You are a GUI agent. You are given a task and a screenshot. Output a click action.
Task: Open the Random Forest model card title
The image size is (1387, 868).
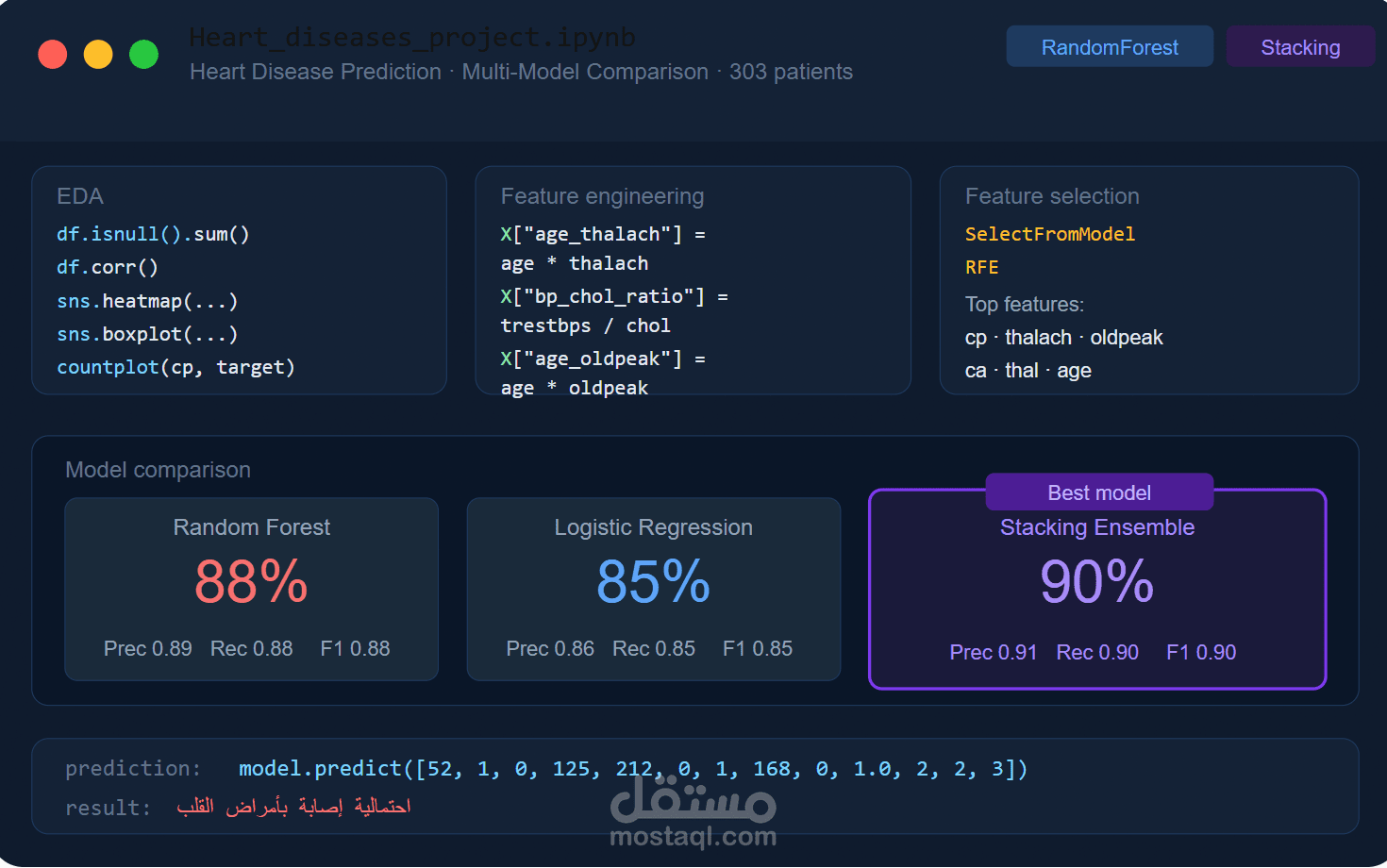(x=252, y=527)
